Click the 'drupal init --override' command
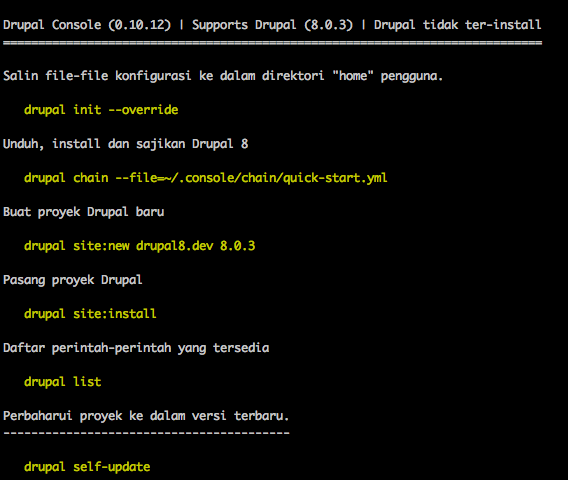The image size is (568, 480). pyautogui.click(x=101, y=110)
